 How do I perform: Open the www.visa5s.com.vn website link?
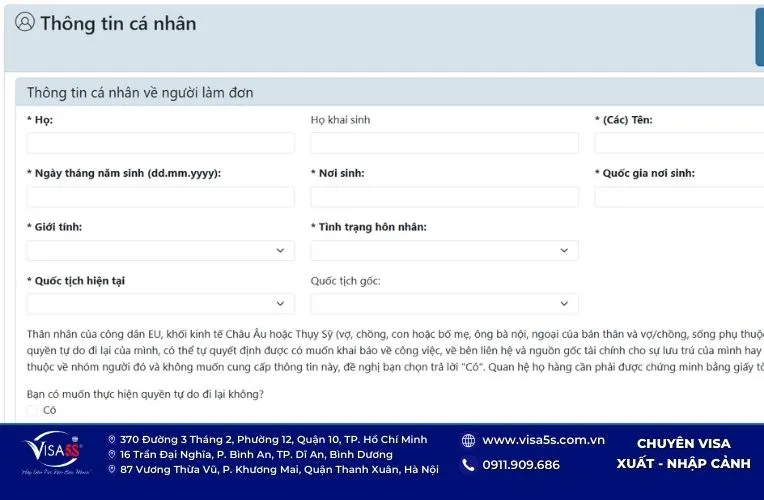[543, 440]
